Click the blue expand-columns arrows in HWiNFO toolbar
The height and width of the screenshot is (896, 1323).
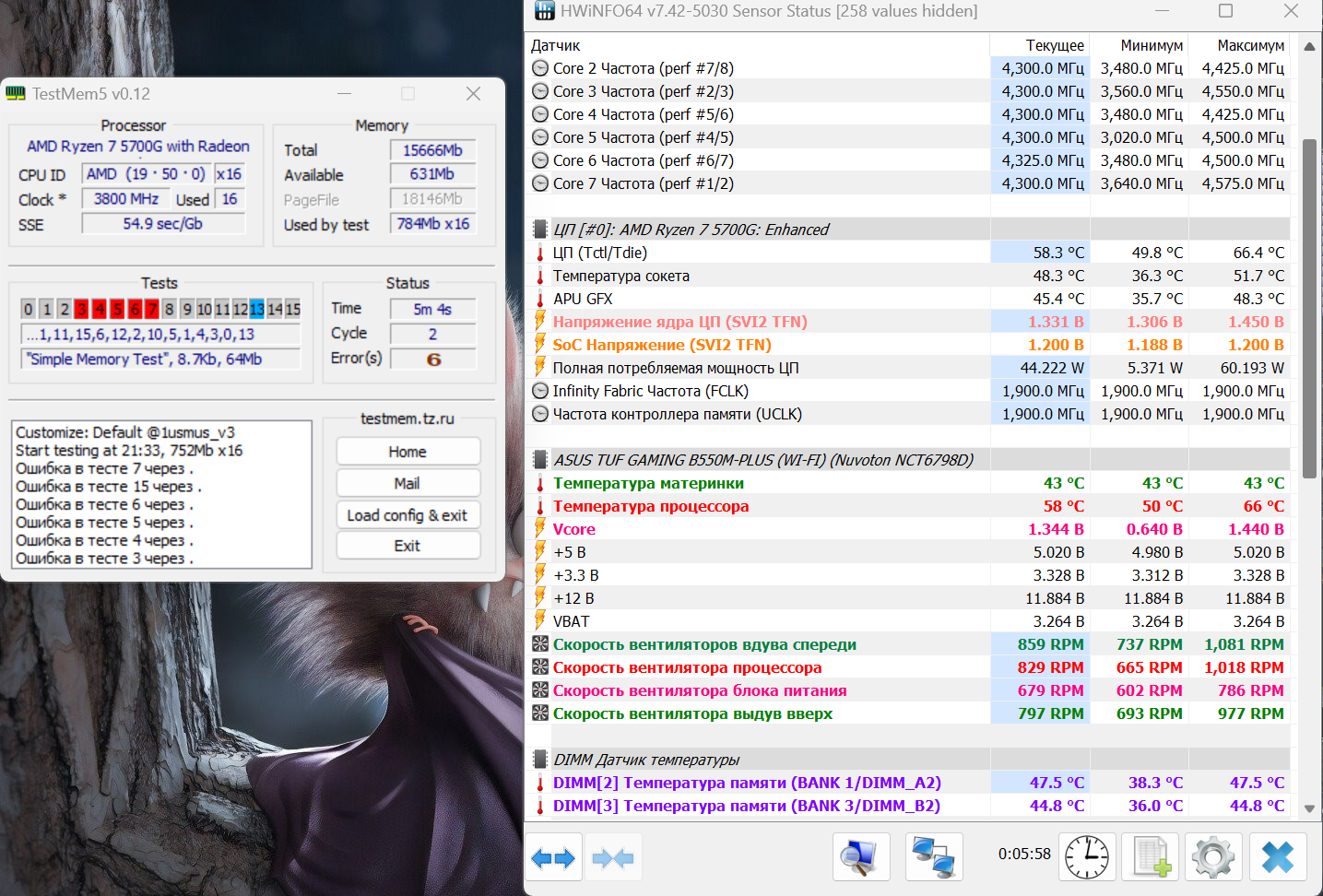click(553, 858)
